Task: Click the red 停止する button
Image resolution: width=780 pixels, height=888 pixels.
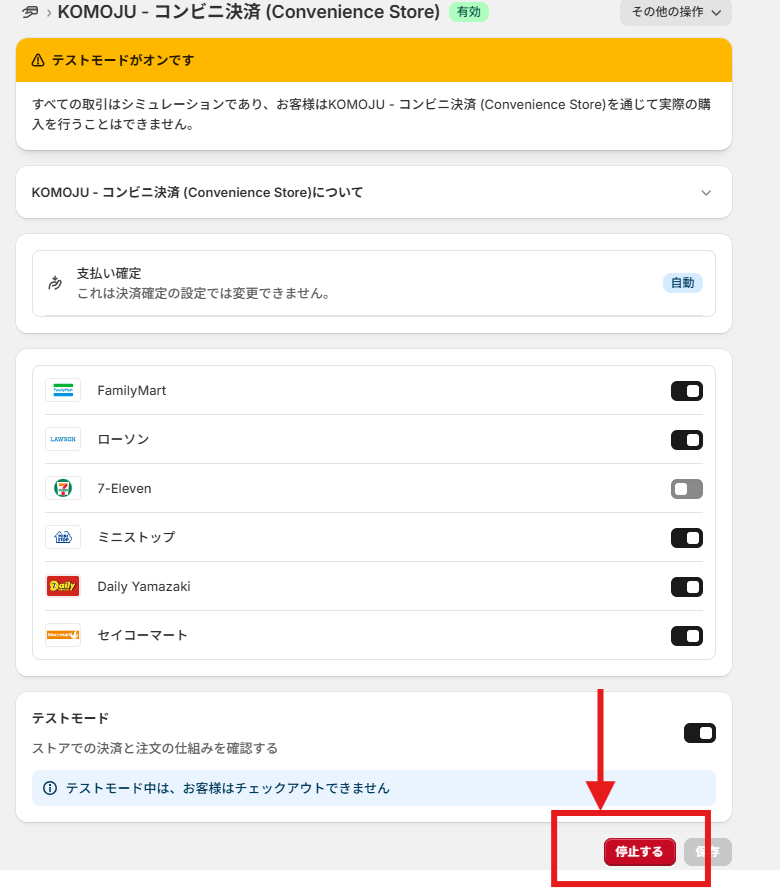Action: 640,852
